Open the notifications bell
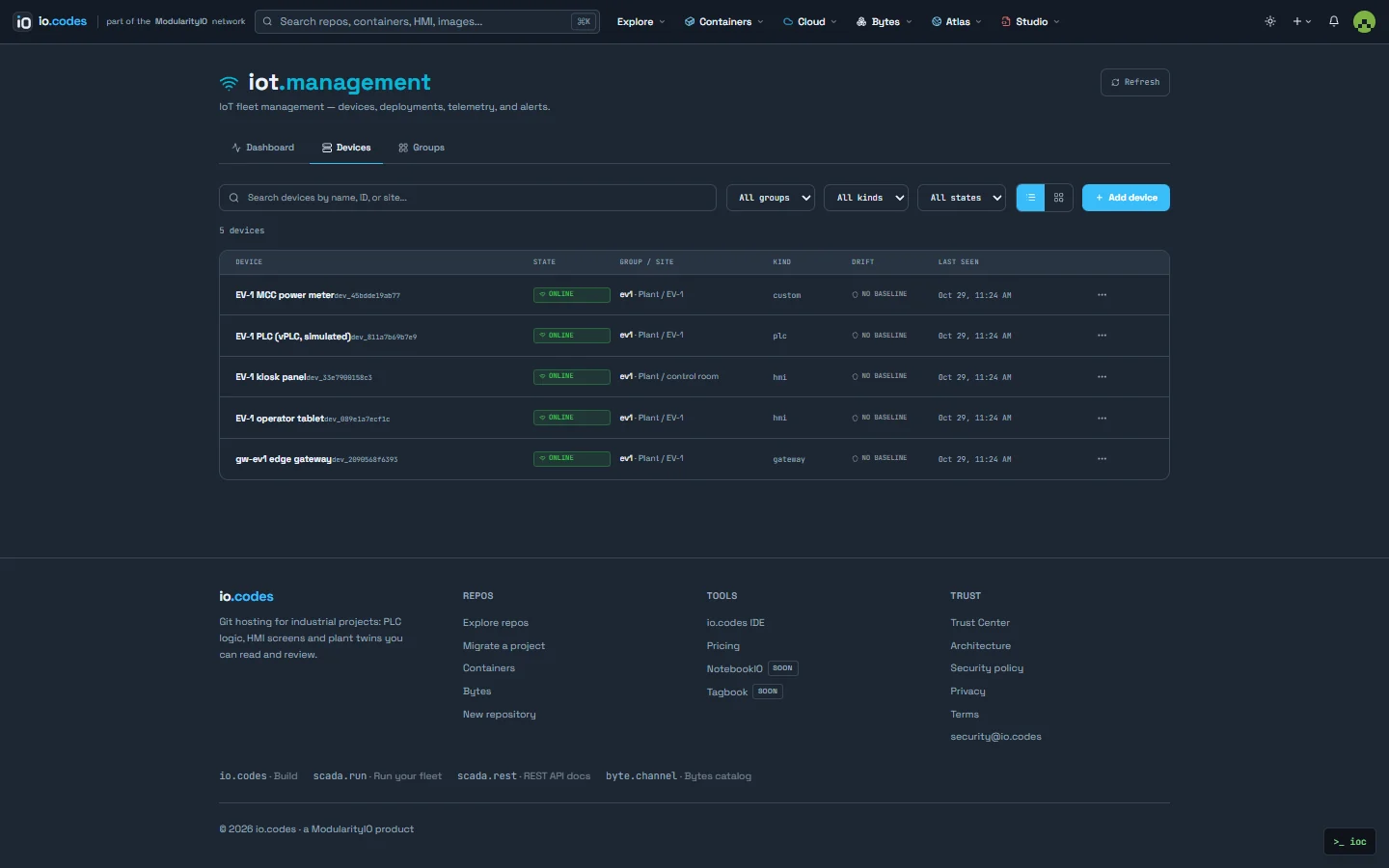 [1334, 21]
